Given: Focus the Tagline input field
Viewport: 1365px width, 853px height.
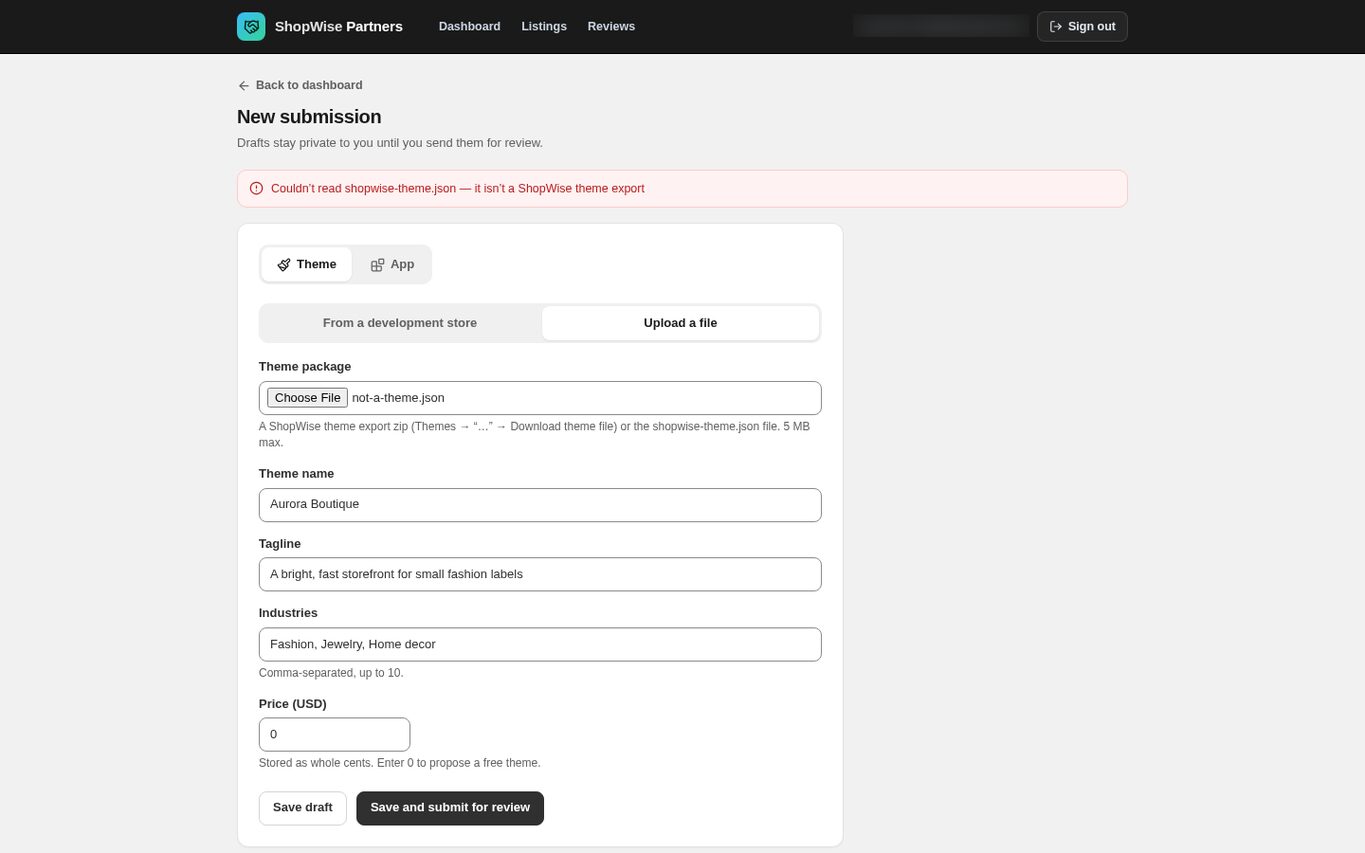Looking at the screenshot, I should (540, 574).
